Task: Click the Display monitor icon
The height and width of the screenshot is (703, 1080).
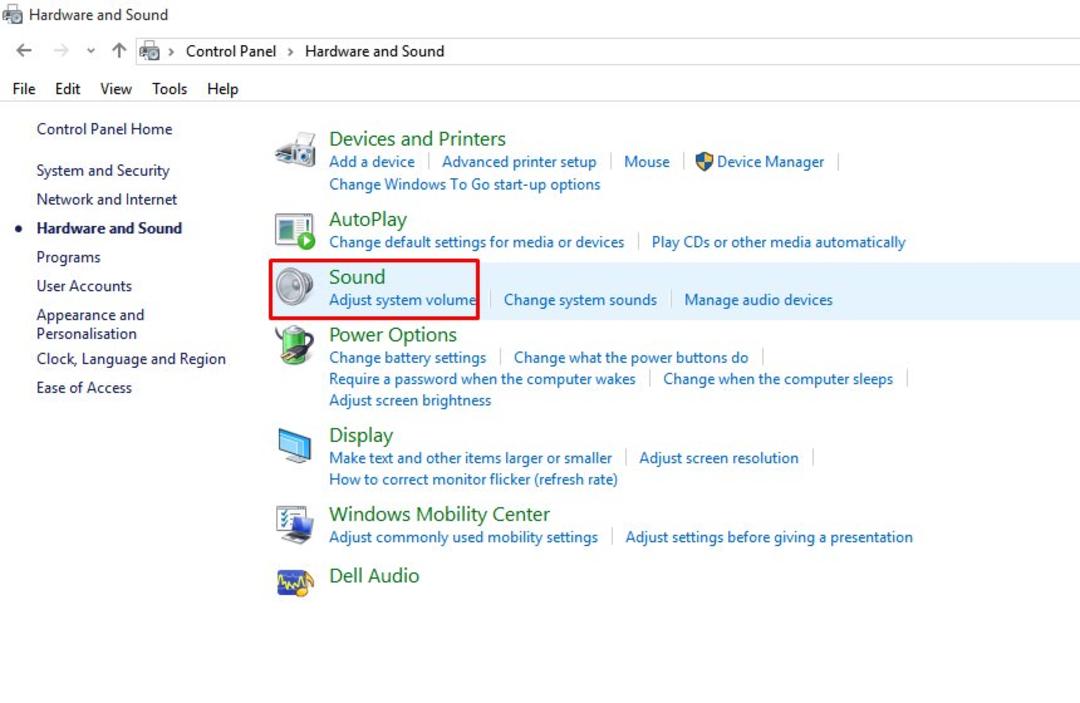Action: (x=295, y=445)
